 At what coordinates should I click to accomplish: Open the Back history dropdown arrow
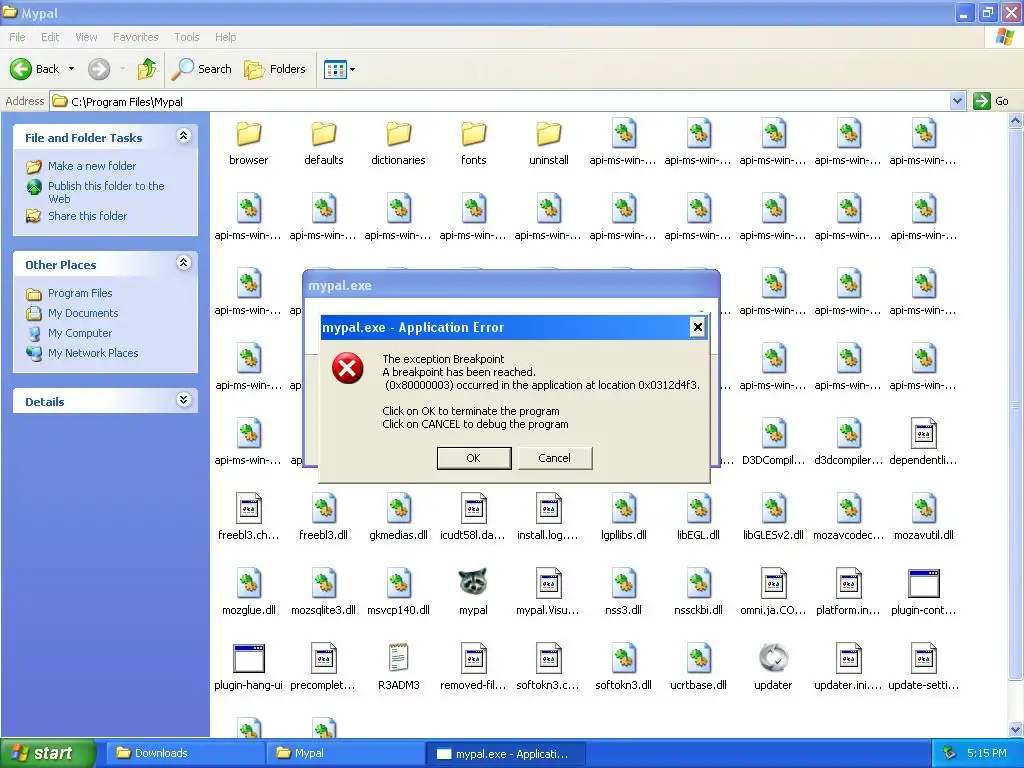coord(71,69)
